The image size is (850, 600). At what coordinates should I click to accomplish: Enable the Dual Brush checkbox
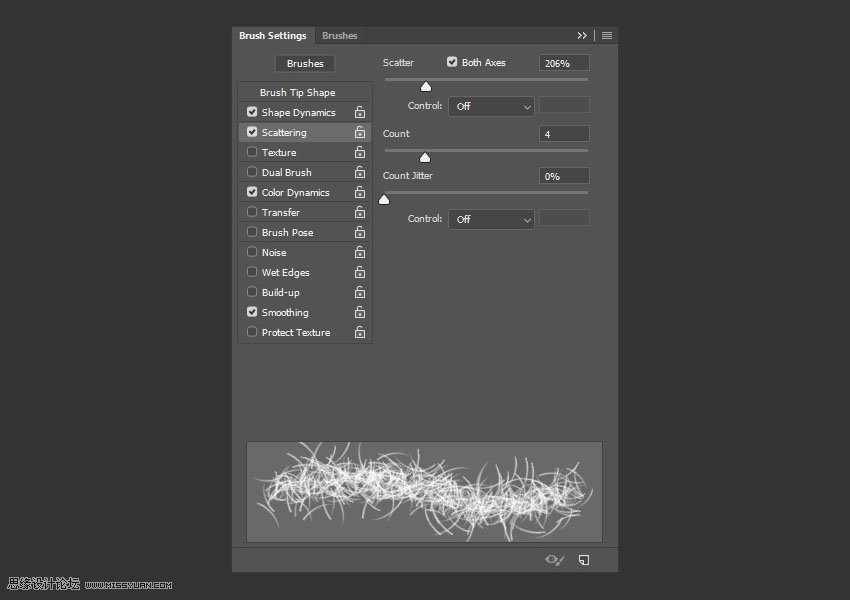tap(252, 172)
